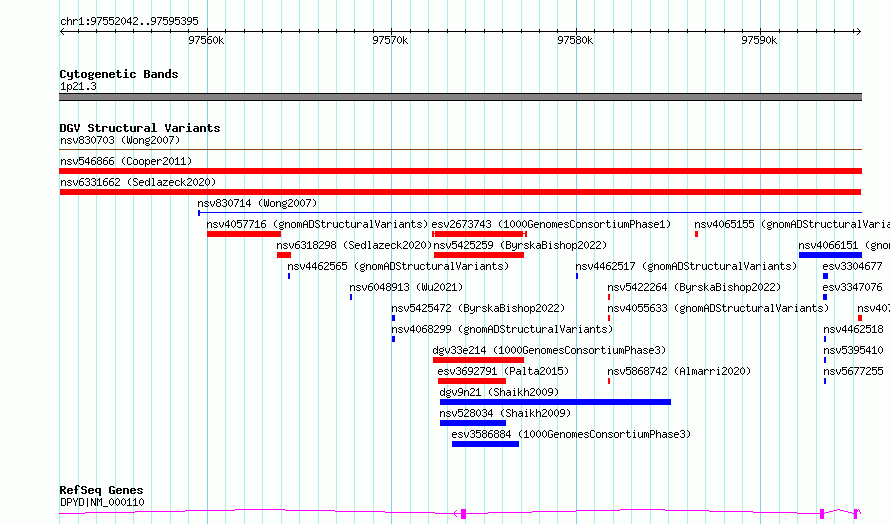Select the nsv6048913 (Wu2021) label
The image size is (890, 524).
(x=406, y=287)
